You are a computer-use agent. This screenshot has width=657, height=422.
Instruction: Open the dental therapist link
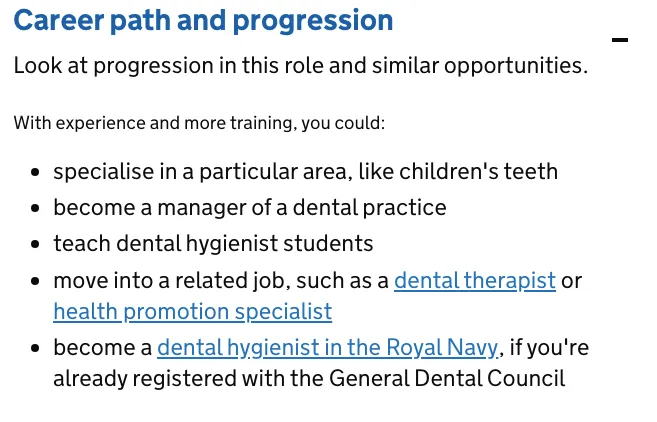pyautogui.click(x=475, y=280)
